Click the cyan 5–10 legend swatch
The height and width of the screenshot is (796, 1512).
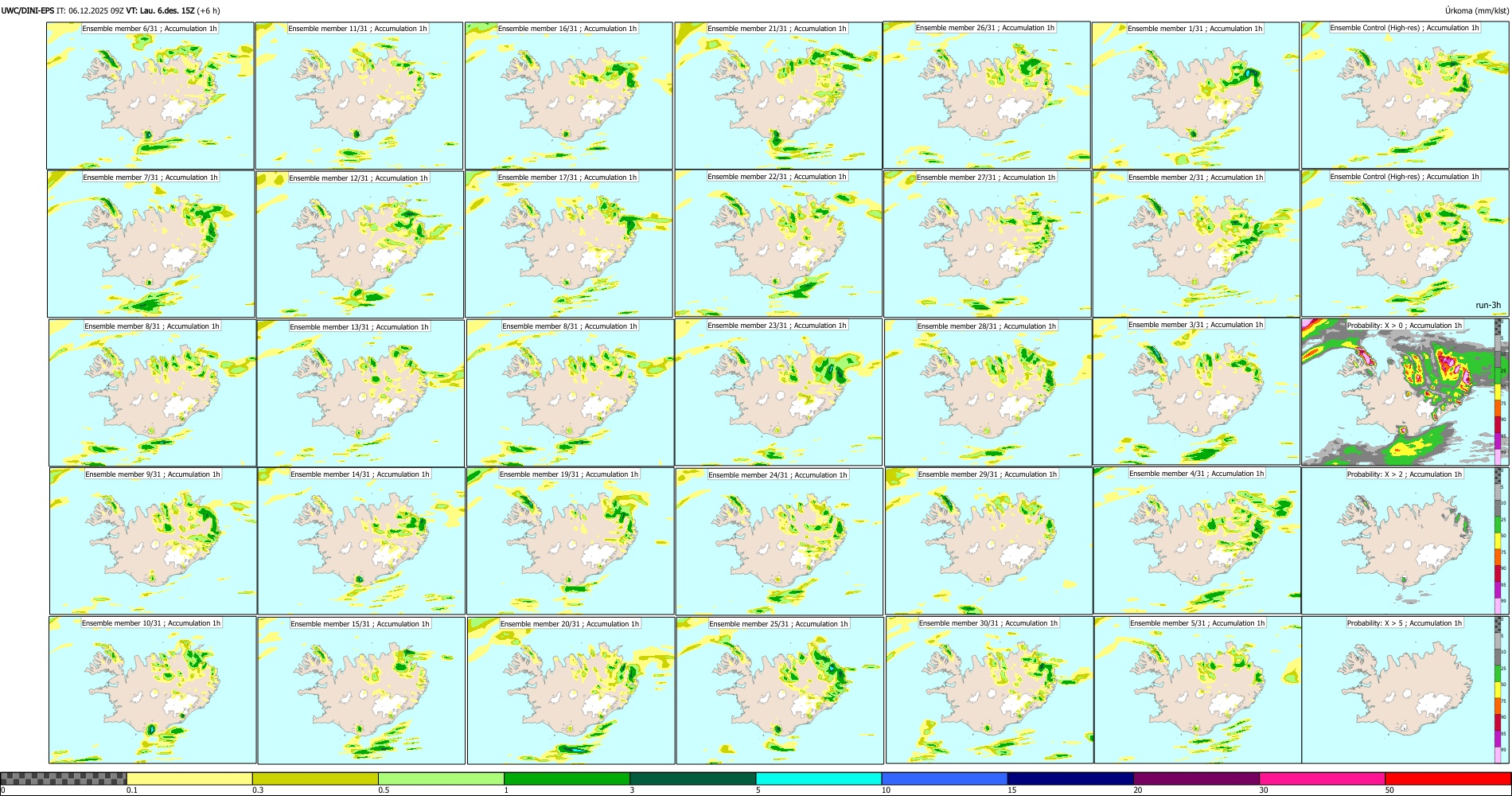[819, 778]
